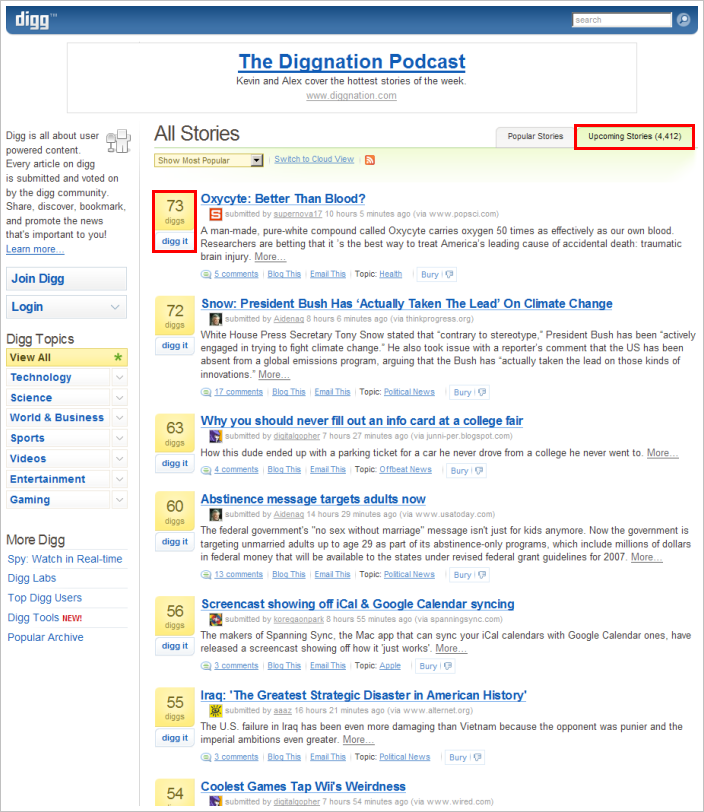This screenshot has height=812, width=704.
Task: Expand the World & Business topic chevron
Action: 120,417
